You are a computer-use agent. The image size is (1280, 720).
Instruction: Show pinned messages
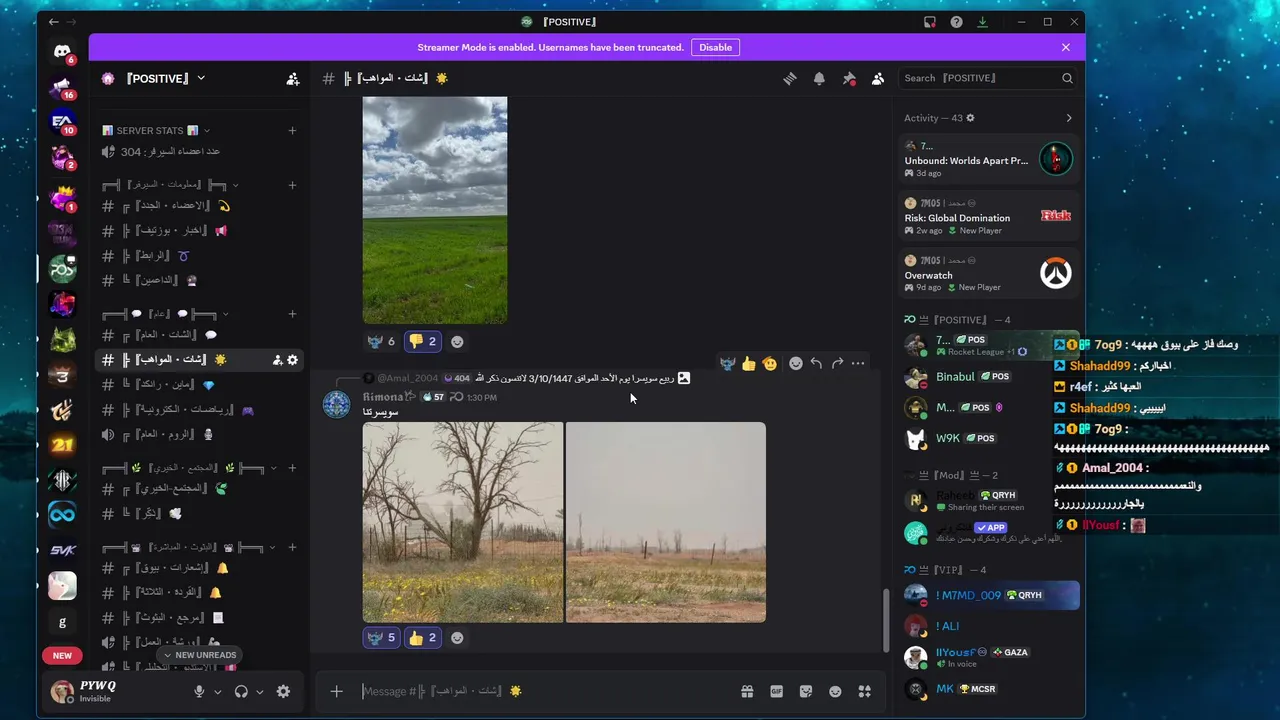(848, 78)
